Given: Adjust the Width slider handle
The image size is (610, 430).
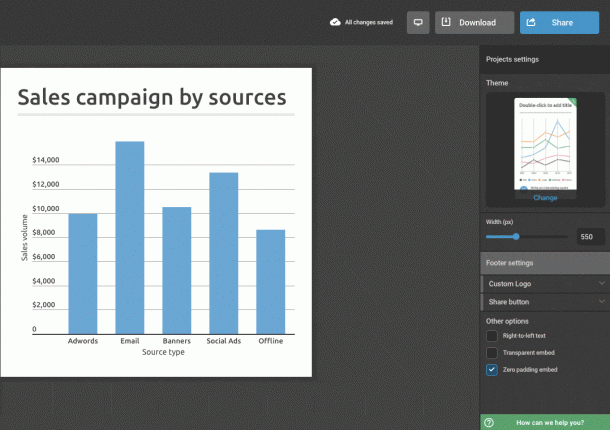Looking at the screenshot, I should (516, 237).
